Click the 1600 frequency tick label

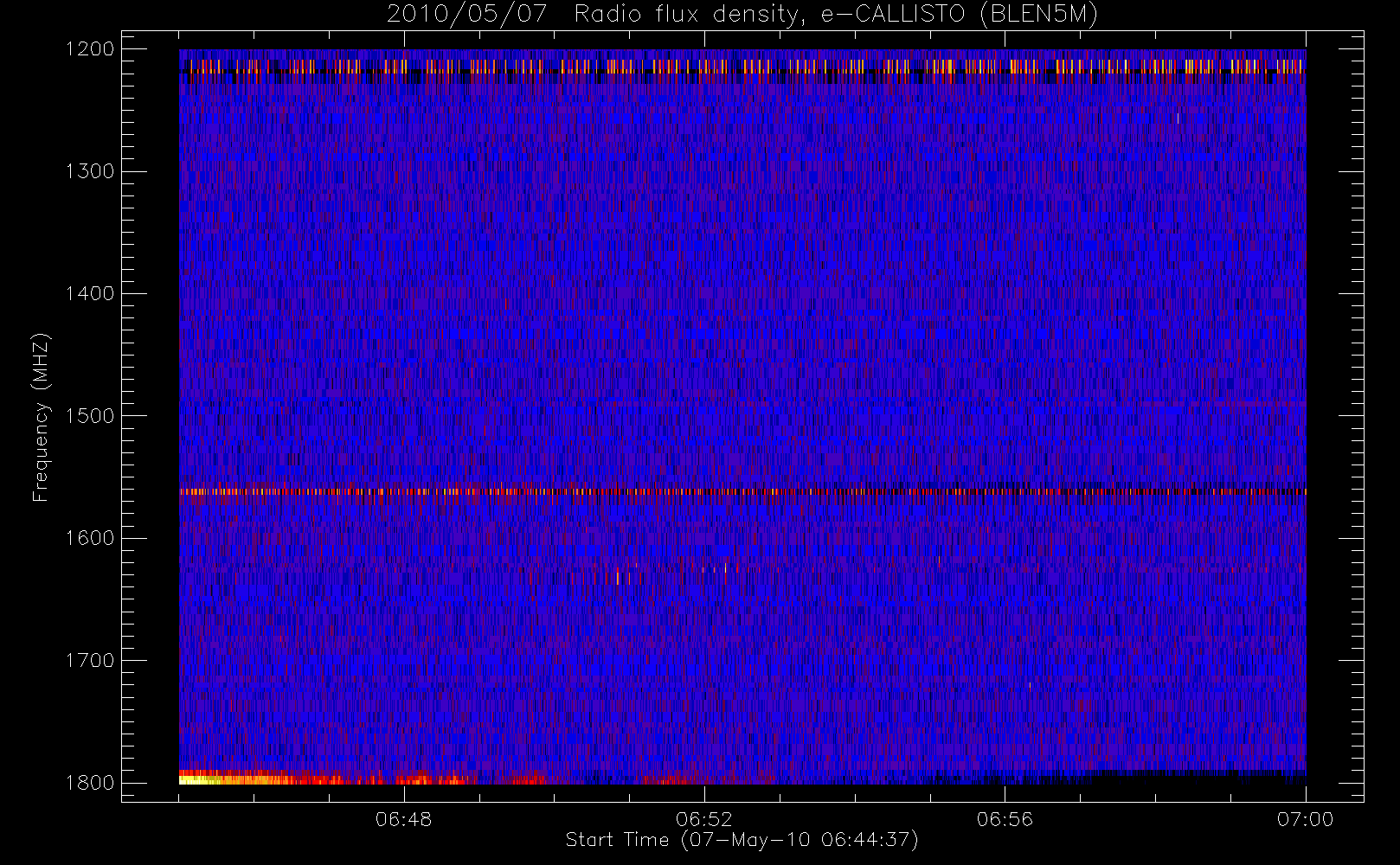[90, 538]
